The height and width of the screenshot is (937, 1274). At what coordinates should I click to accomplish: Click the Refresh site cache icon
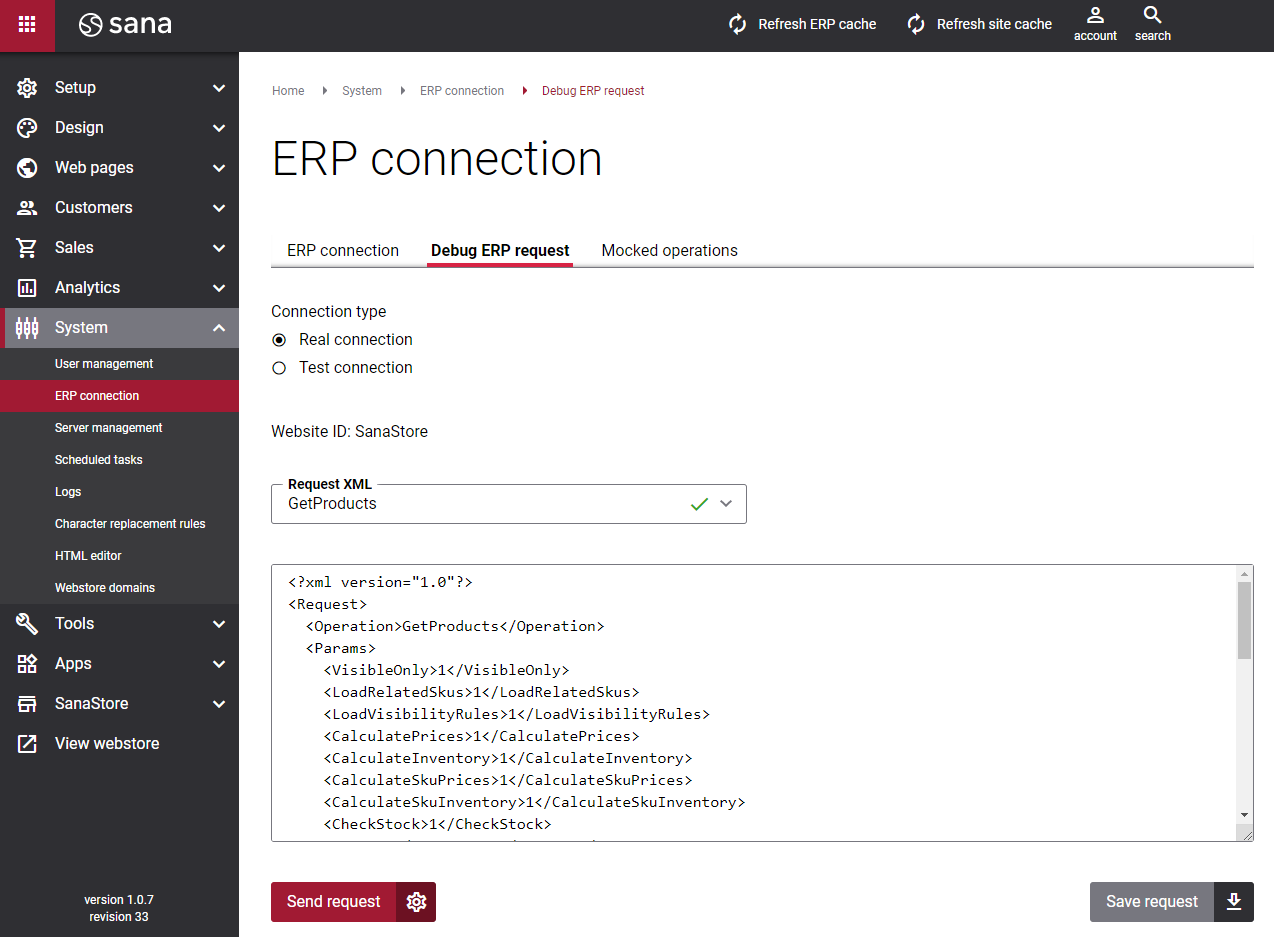tap(916, 24)
